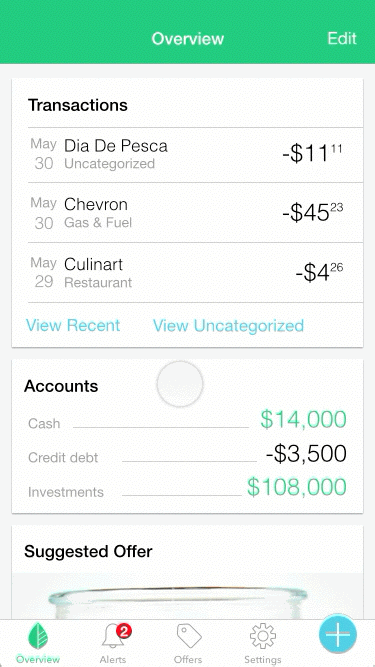Tap the Suggested Offer heading
Image resolution: width=375 pixels, height=667 pixels.
click(88, 552)
